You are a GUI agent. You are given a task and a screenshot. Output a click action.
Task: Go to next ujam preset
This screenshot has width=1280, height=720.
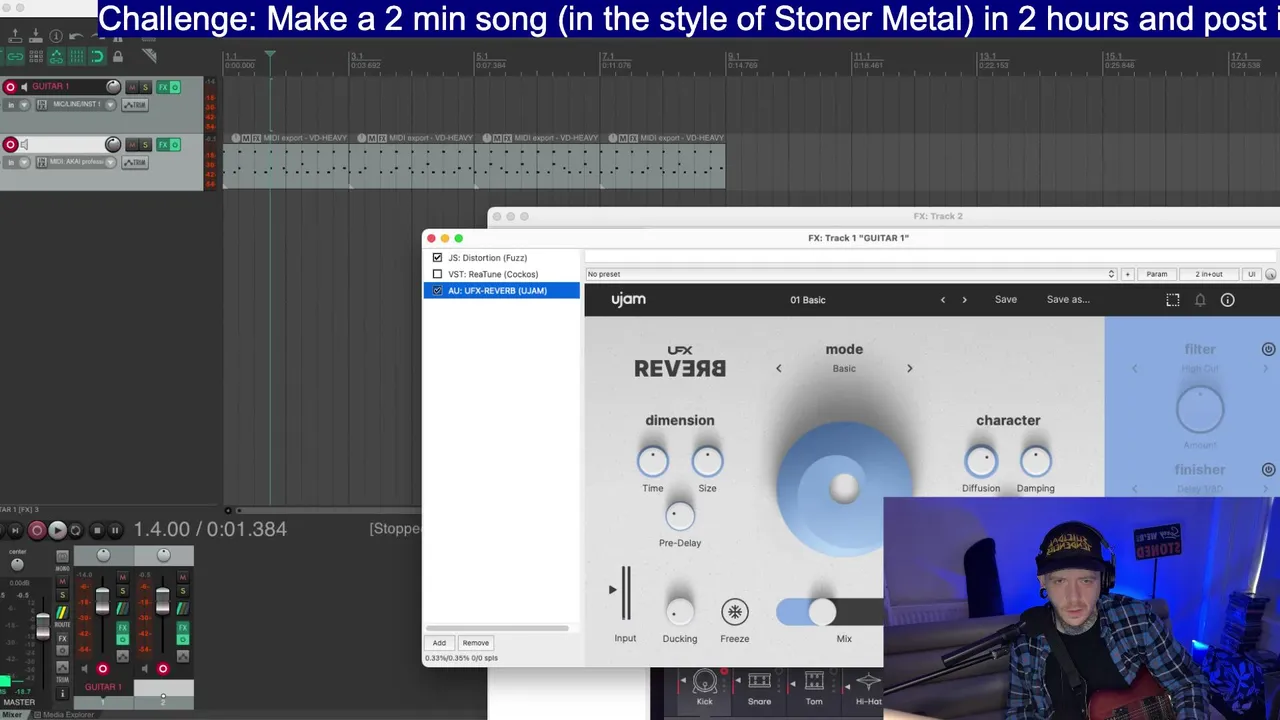(x=964, y=300)
